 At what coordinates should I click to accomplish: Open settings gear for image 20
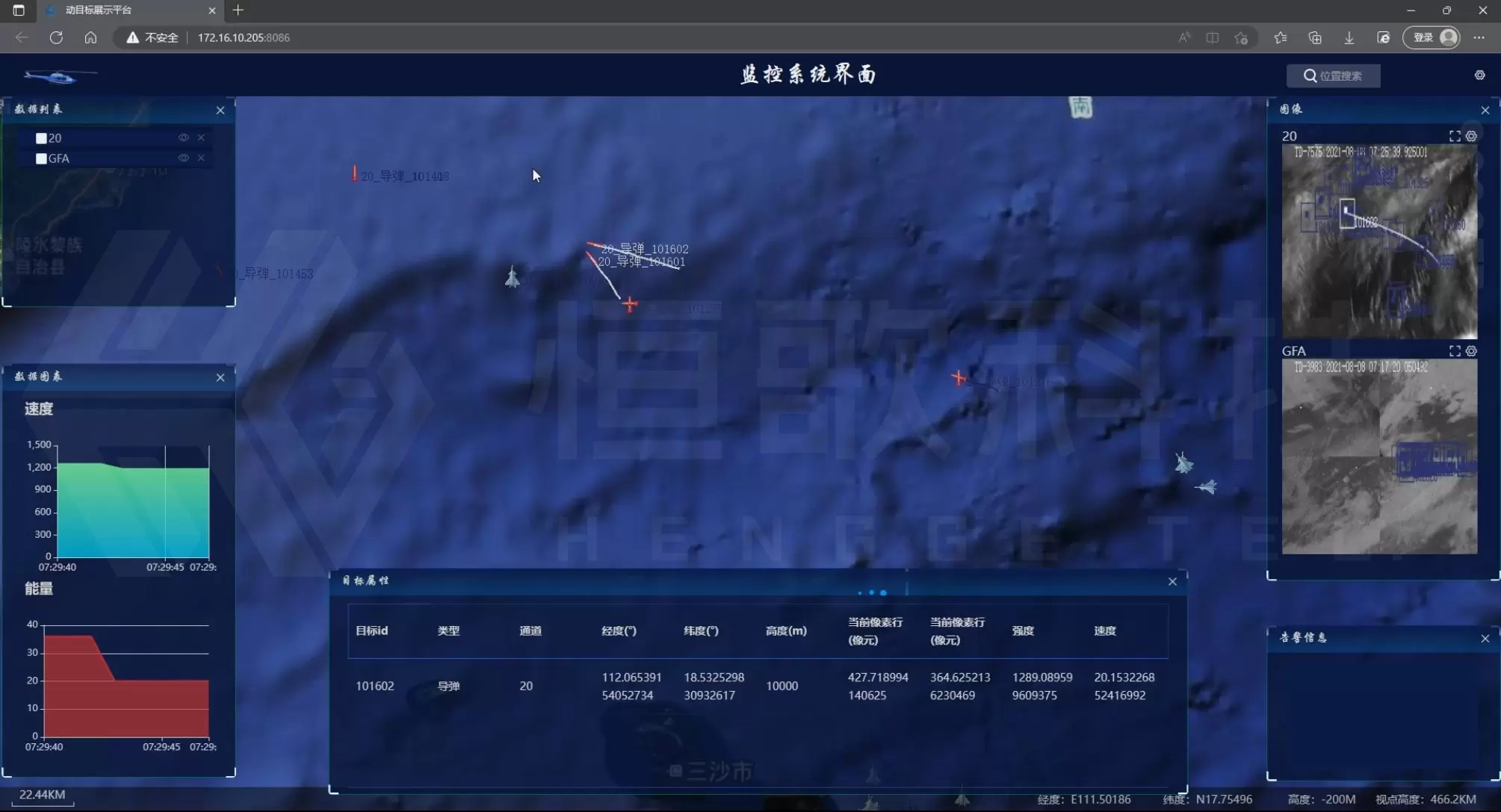1471,136
